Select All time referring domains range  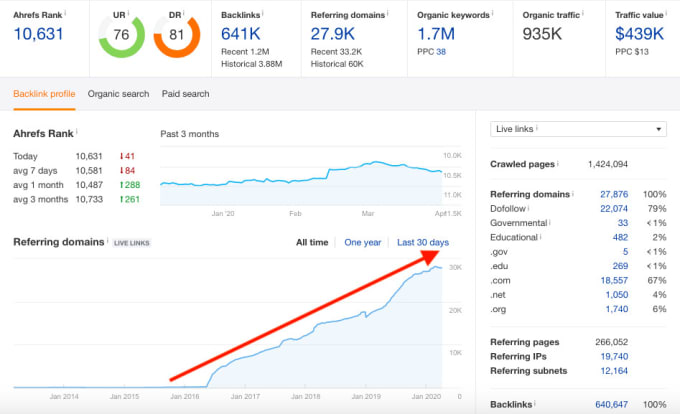(x=312, y=242)
